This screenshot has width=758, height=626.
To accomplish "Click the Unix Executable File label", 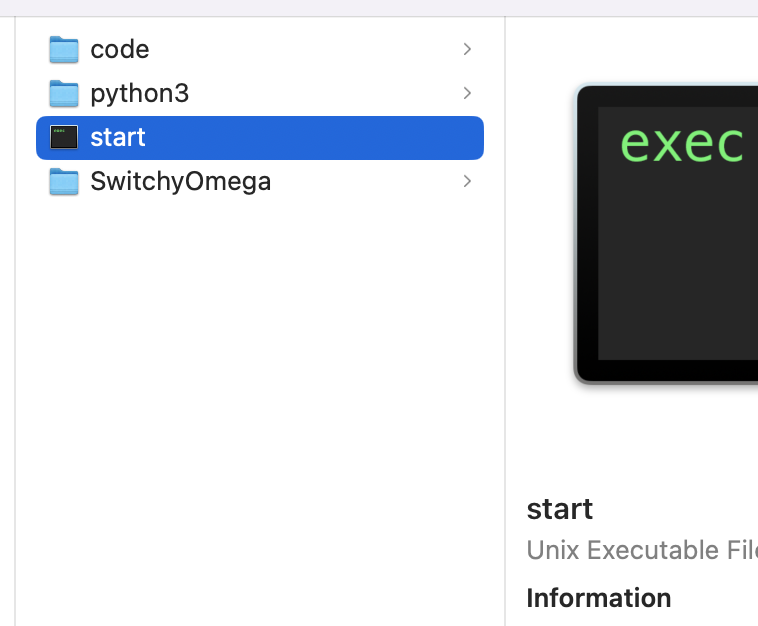I will coord(642,550).
